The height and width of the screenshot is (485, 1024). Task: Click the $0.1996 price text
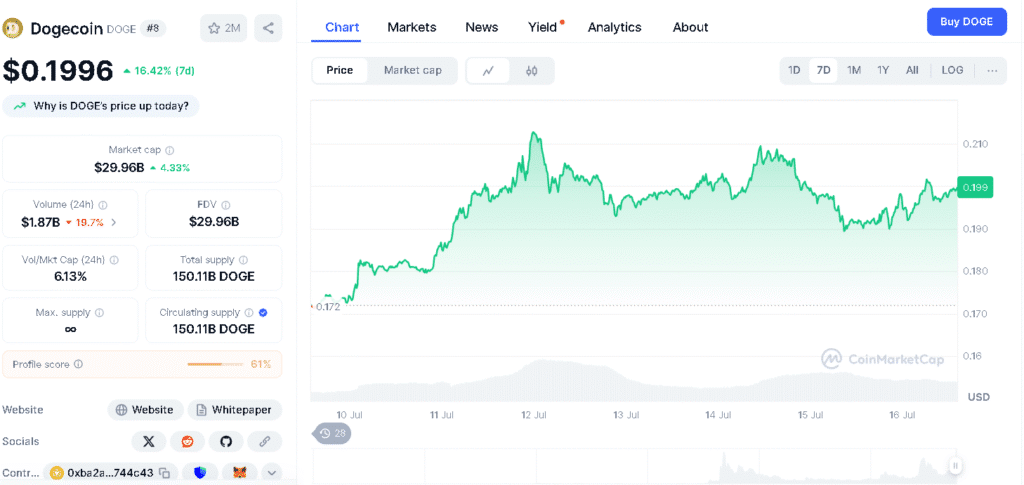pyautogui.click(x=58, y=70)
